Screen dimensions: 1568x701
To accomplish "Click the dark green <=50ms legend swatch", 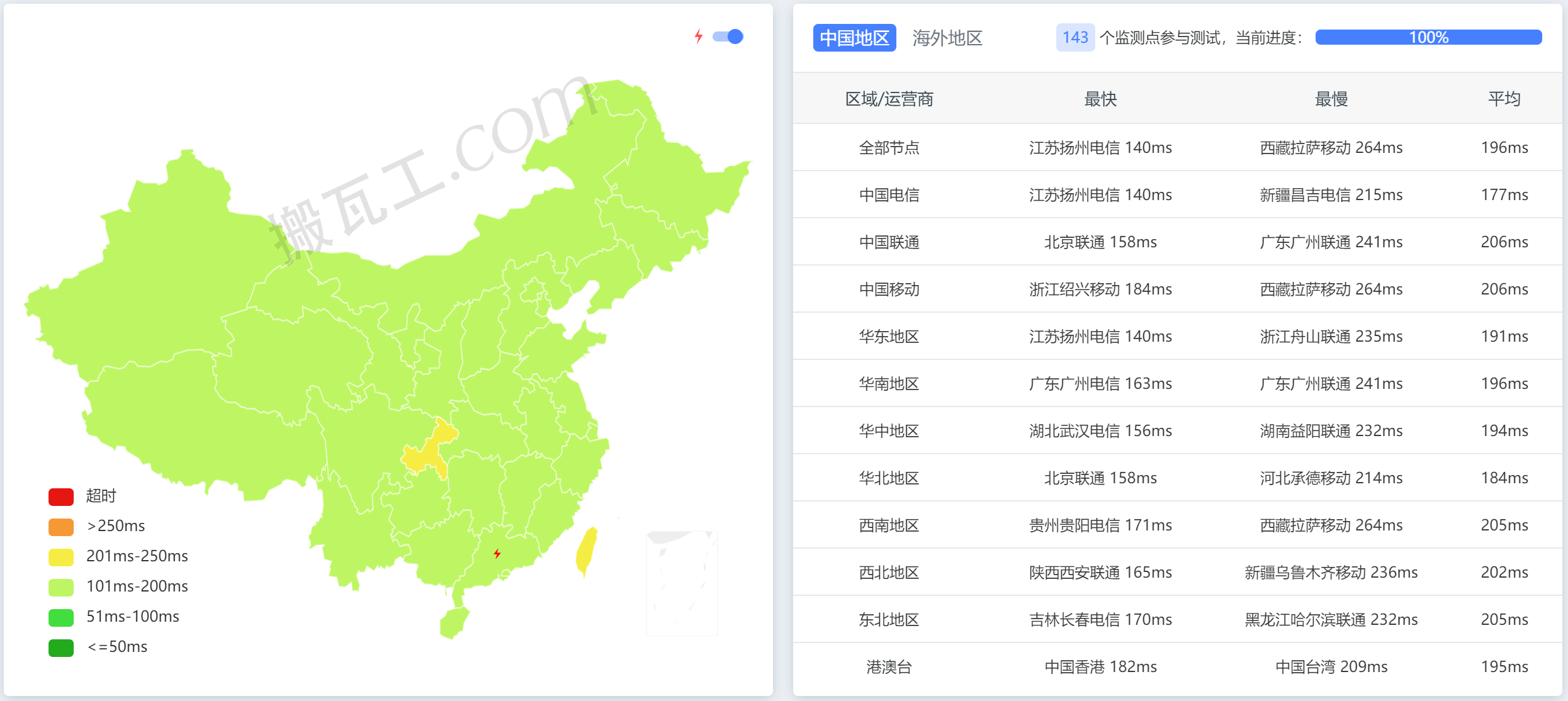I will 61,647.
